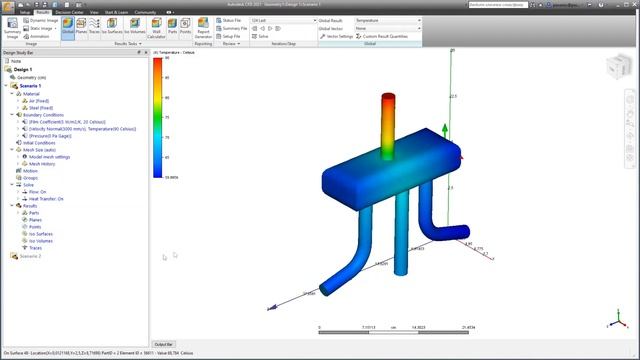Open the Decision Center tab
The width and height of the screenshot is (640, 360).
[x=69, y=13]
